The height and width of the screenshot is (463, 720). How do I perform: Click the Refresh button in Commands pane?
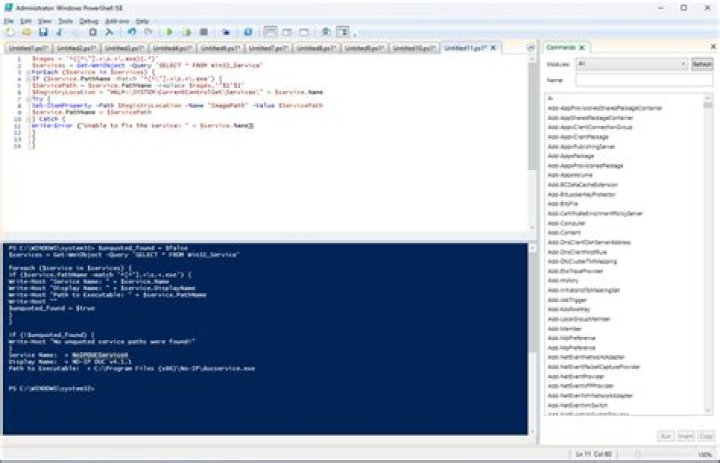coord(702,64)
